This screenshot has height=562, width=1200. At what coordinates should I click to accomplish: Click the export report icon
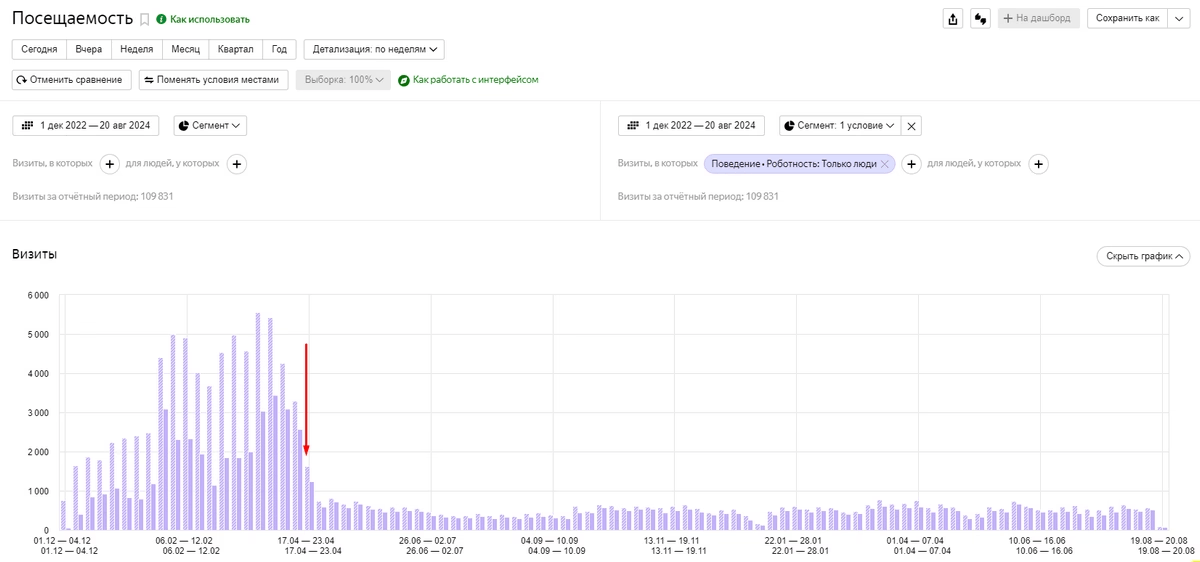[953, 18]
